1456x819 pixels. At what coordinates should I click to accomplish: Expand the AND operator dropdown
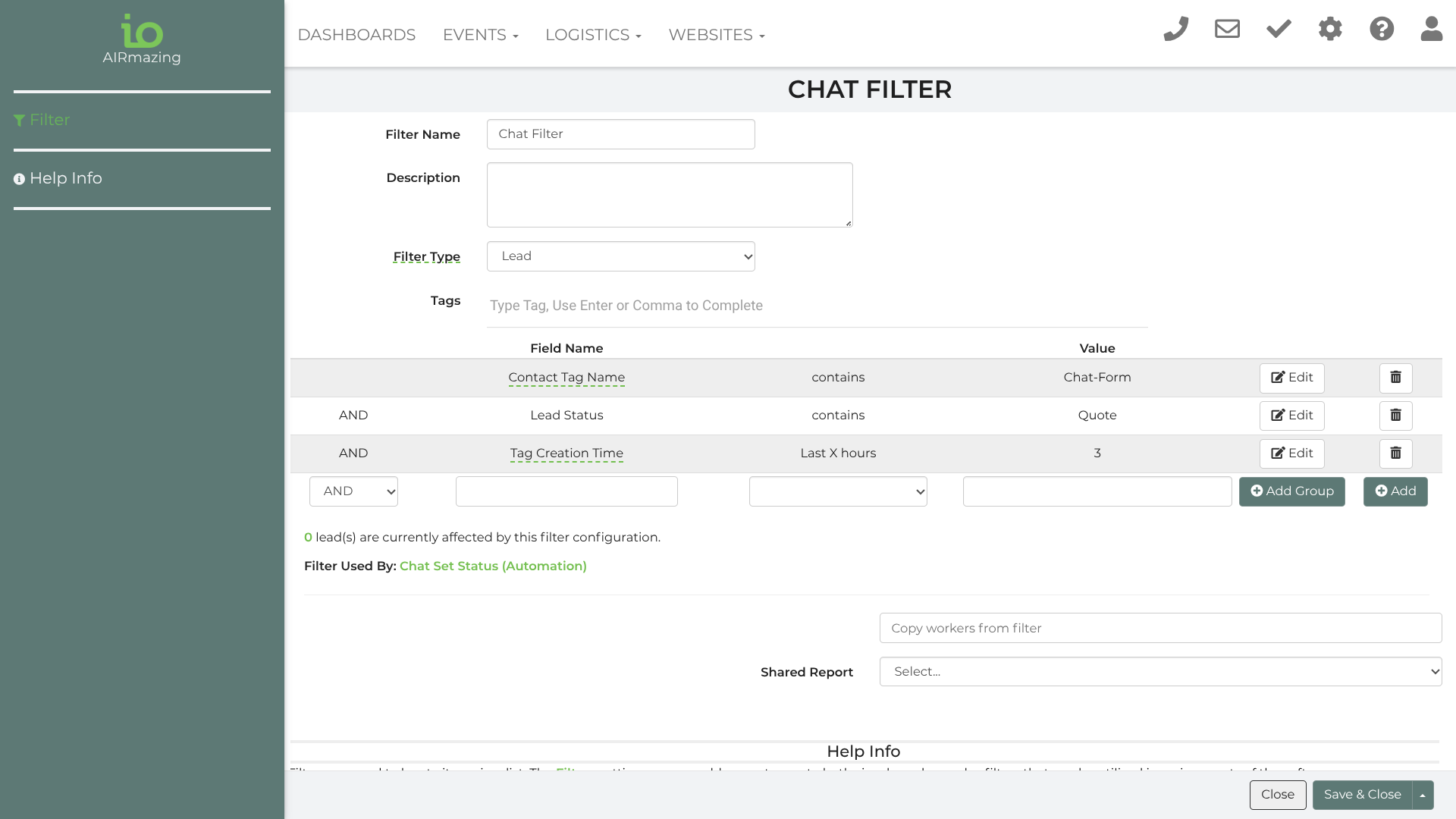(353, 491)
